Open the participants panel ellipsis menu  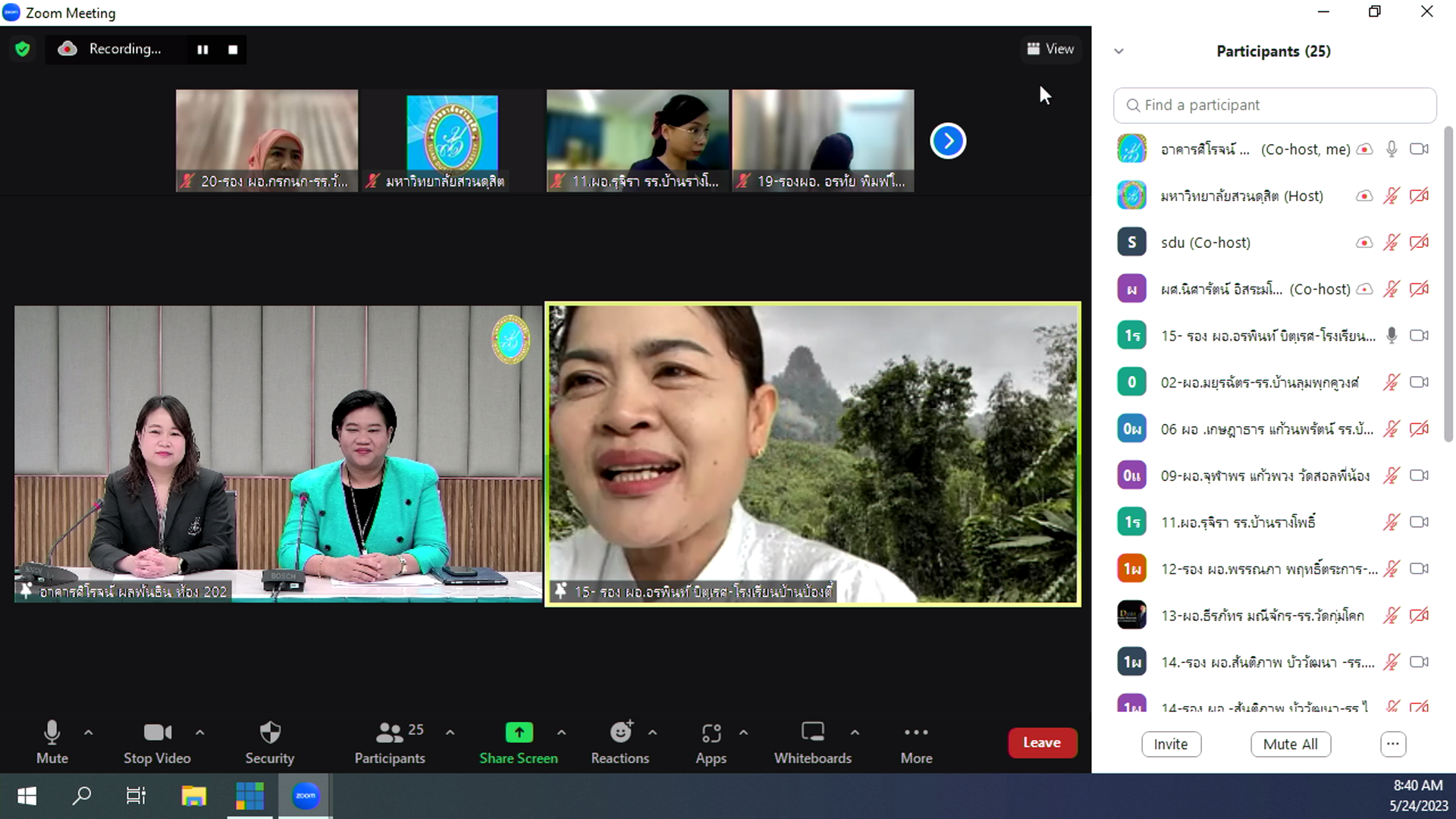point(1393,744)
